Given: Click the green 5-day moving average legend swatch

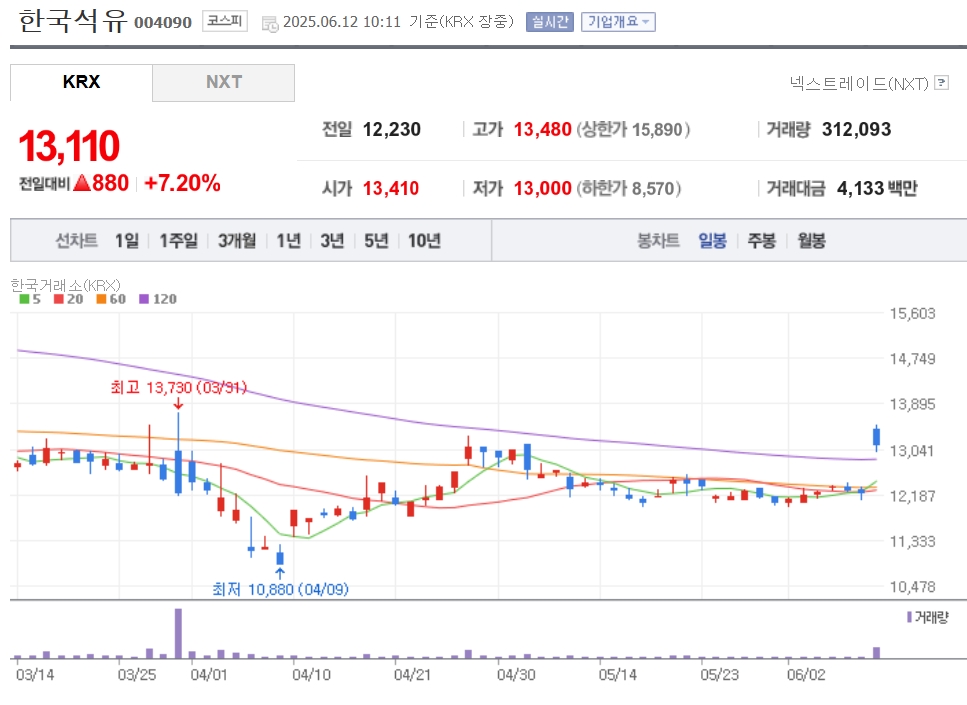Looking at the screenshot, I should pyautogui.click(x=24, y=299).
